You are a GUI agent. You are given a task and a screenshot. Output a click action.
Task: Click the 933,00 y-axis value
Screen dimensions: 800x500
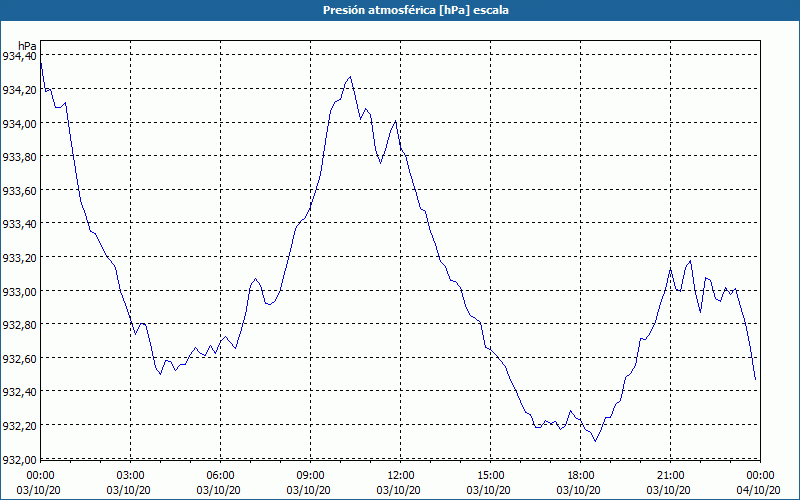20,291
